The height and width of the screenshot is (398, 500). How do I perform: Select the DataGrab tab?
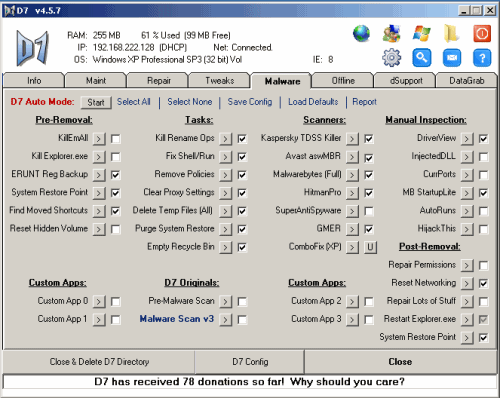coord(467,81)
